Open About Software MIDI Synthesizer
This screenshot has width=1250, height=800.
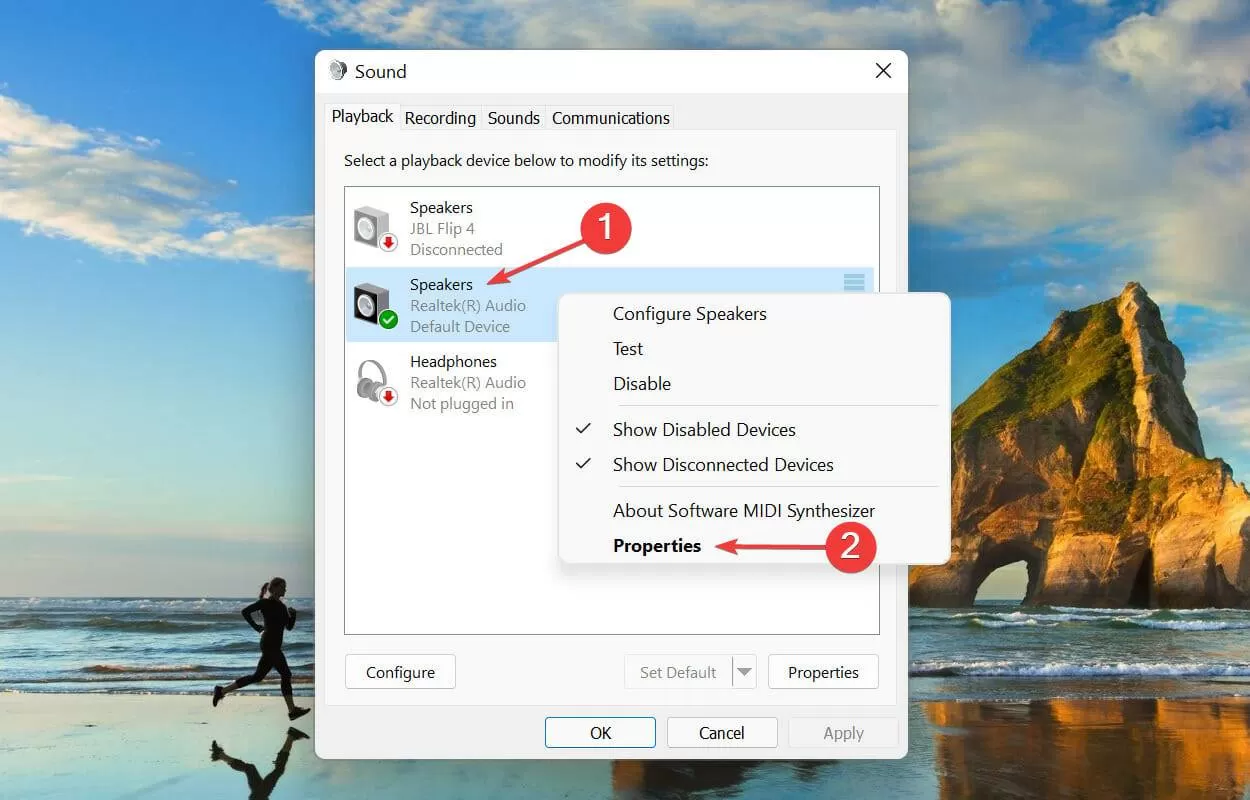pos(744,511)
